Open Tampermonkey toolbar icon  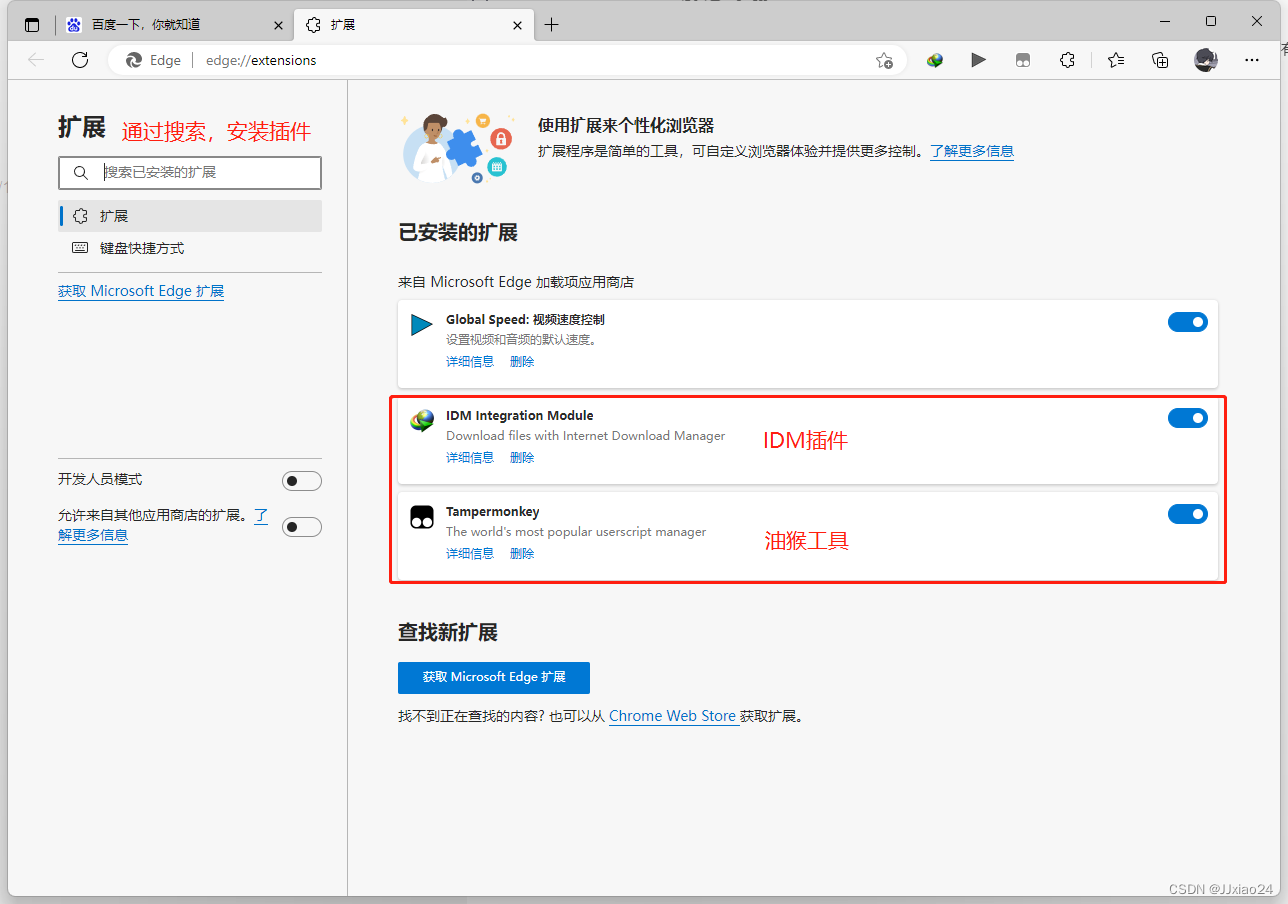pos(1022,60)
